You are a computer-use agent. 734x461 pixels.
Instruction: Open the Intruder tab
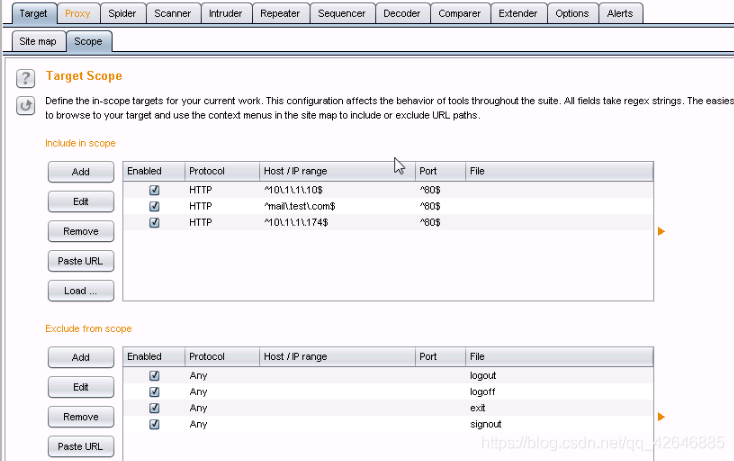coord(225,13)
